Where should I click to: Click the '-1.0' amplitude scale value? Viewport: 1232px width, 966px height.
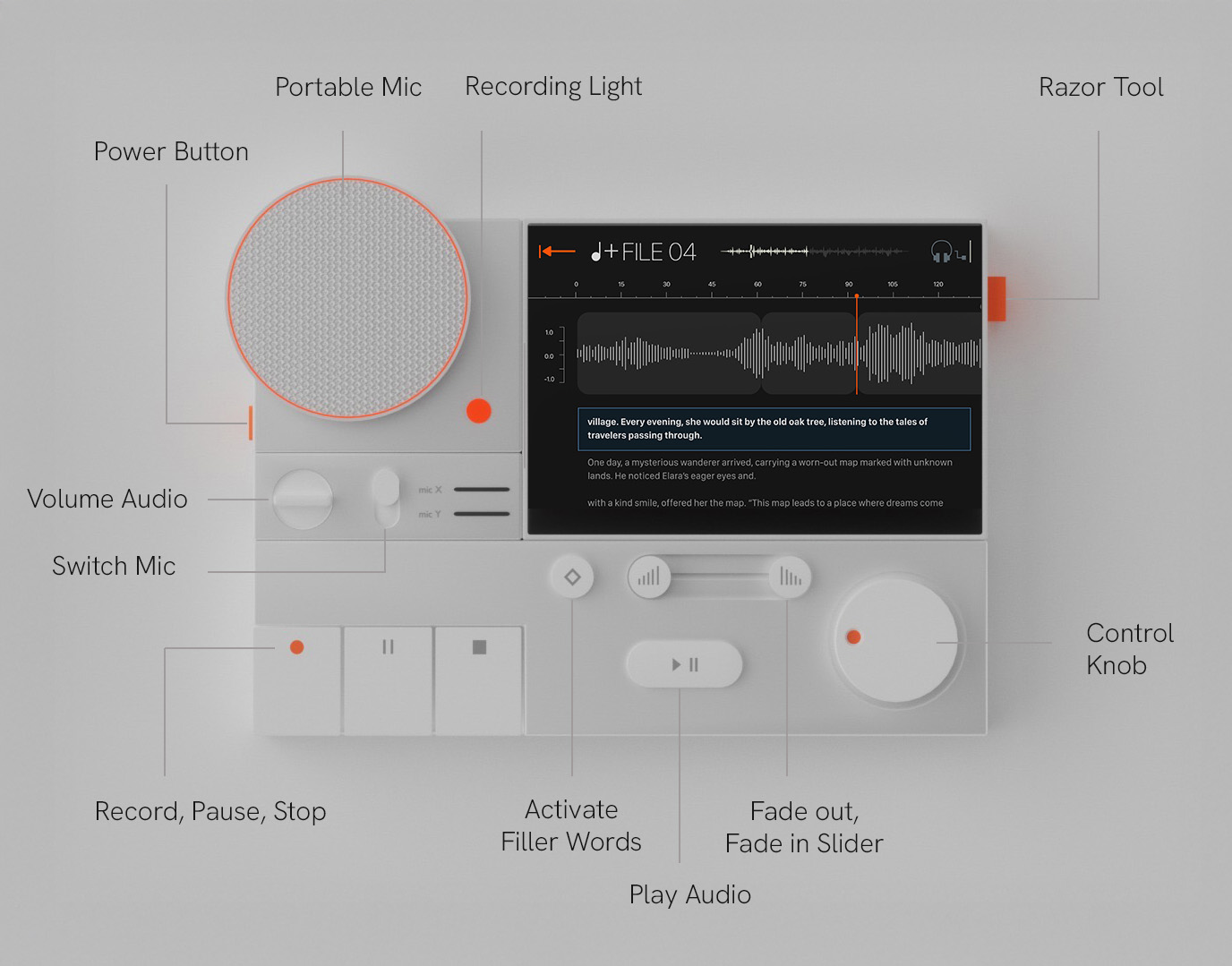tap(549, 380)
